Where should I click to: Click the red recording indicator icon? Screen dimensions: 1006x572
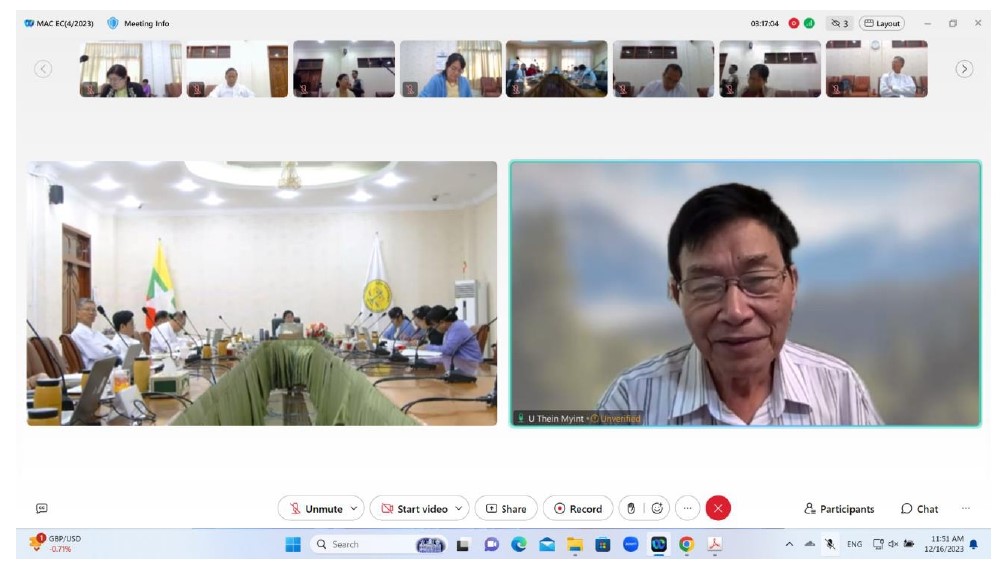point(794,23)
